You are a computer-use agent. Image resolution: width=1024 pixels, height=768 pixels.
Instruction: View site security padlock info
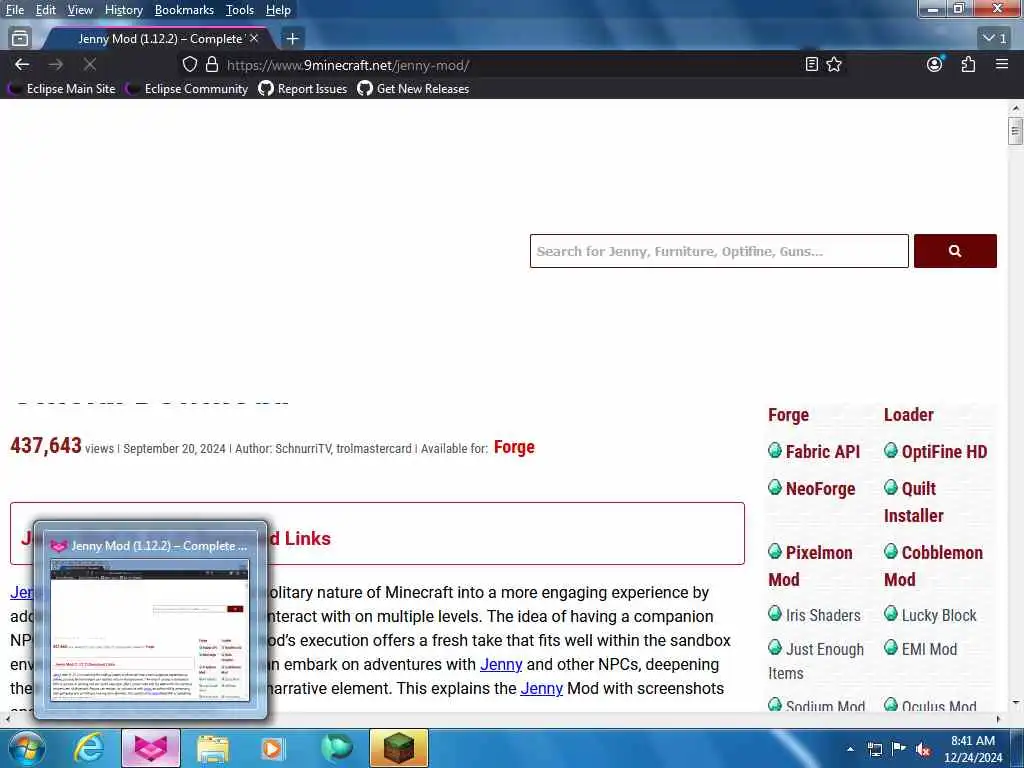212,64
